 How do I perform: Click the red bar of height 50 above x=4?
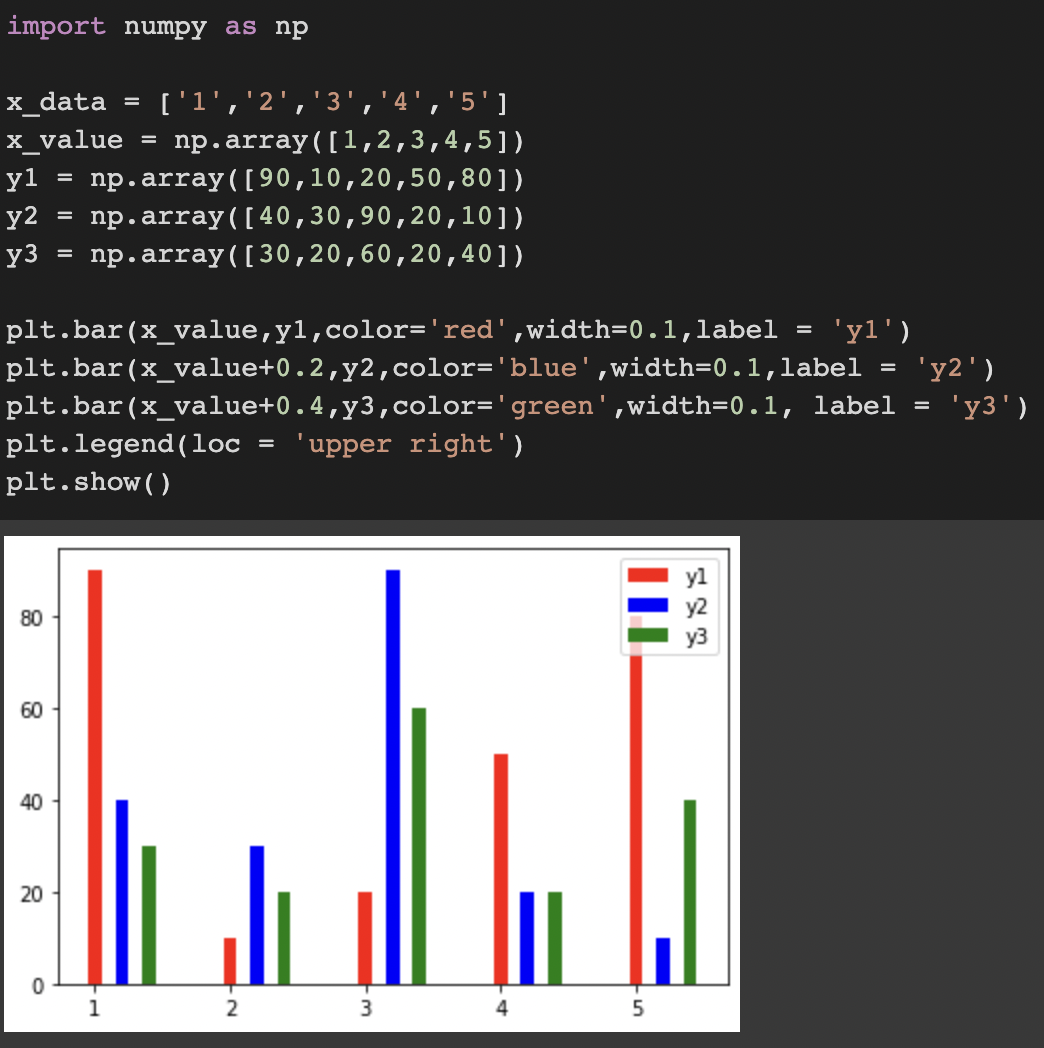(501, 869)
